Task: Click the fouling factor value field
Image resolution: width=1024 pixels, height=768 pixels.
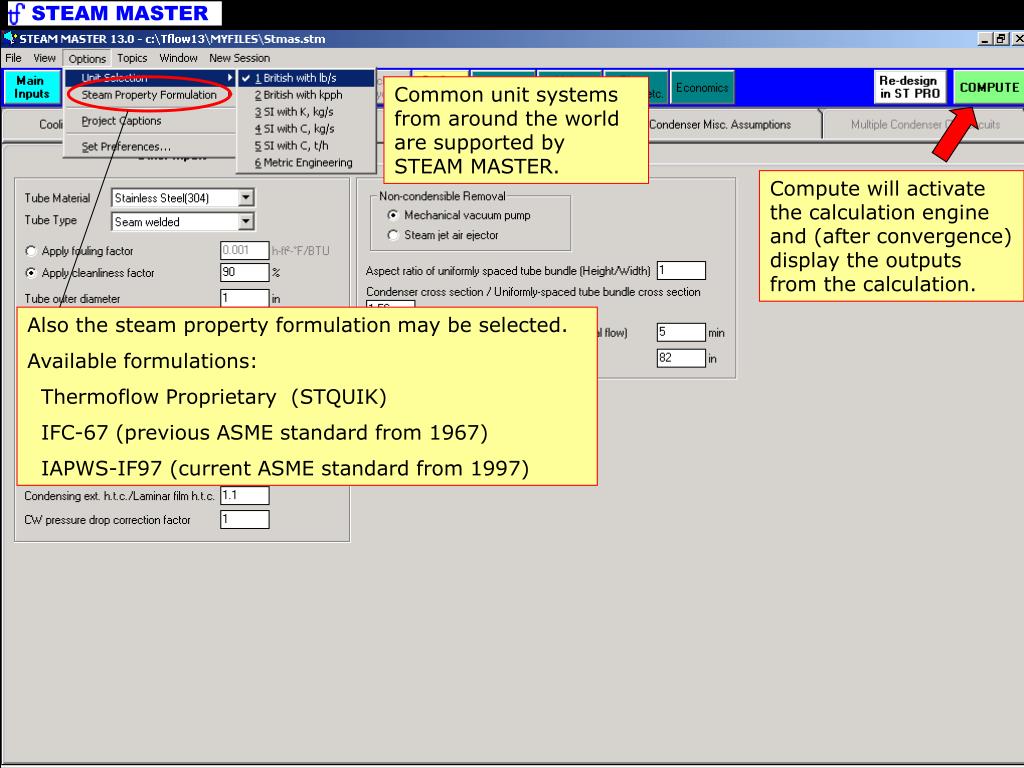Action: [x=244, y=250]
